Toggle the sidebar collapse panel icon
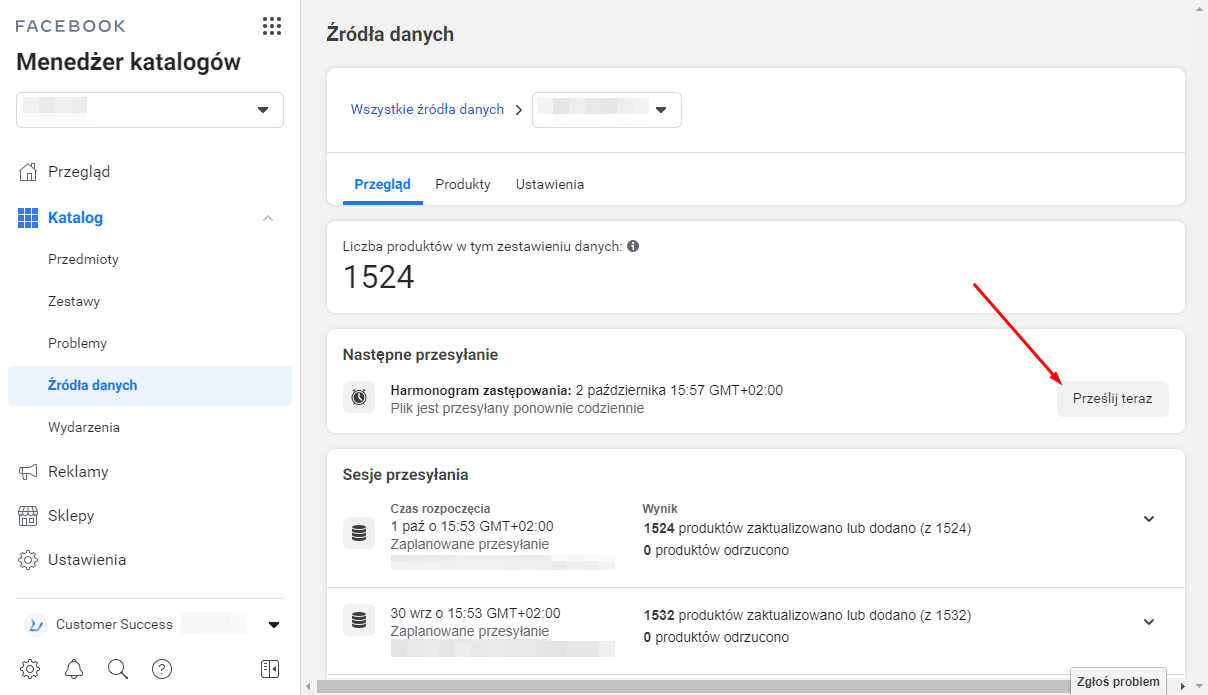This screenshot has width=1208, height=695. tap(269, 669)
